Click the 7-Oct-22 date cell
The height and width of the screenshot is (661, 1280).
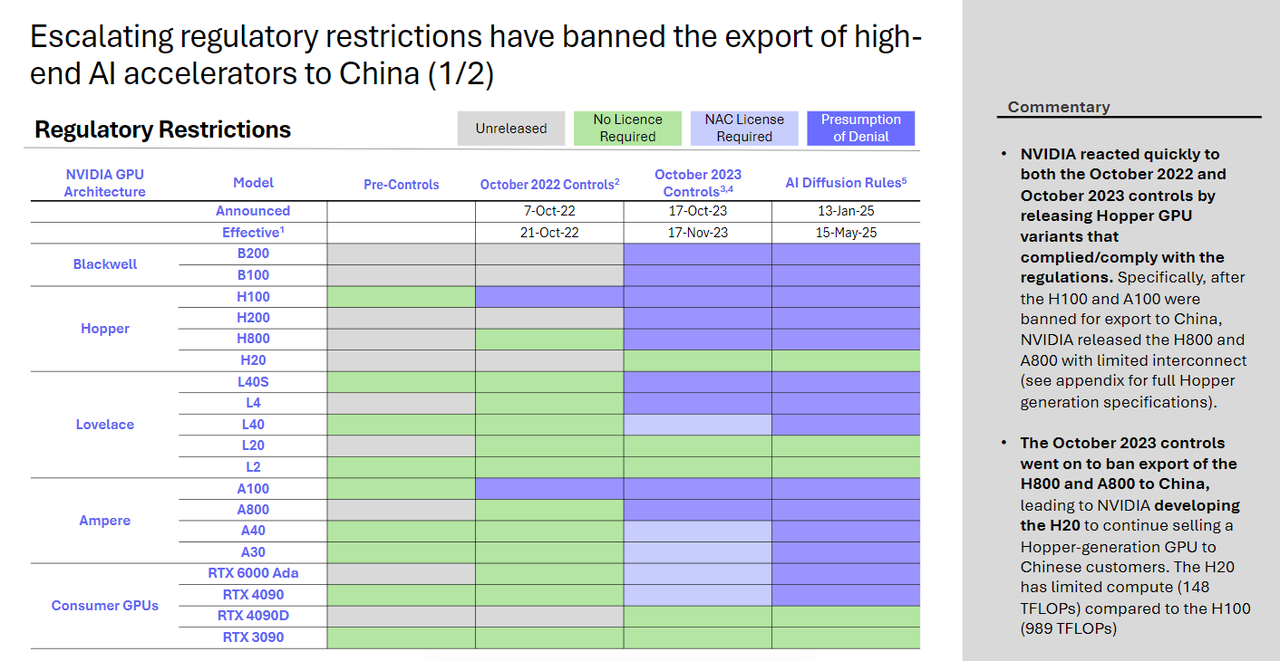click(549, 211)
